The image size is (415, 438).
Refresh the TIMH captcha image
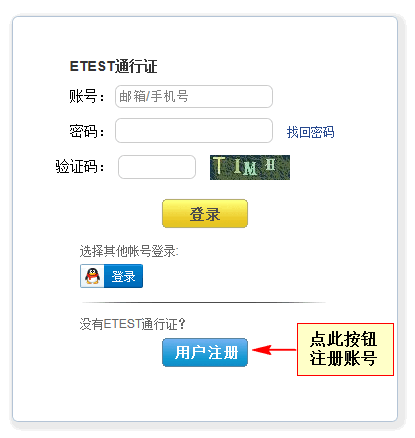[250, 167]
